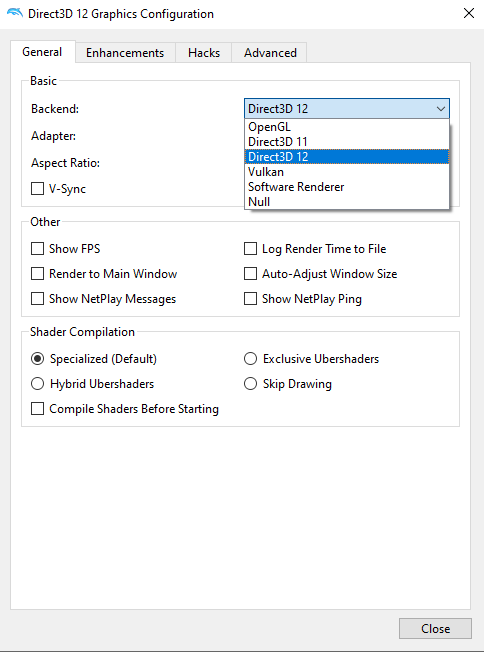The height and width of the screenshot is (652, 484).
Task: Open the Hacks tab
Action: pyautogui.click(x=204, y=53)
